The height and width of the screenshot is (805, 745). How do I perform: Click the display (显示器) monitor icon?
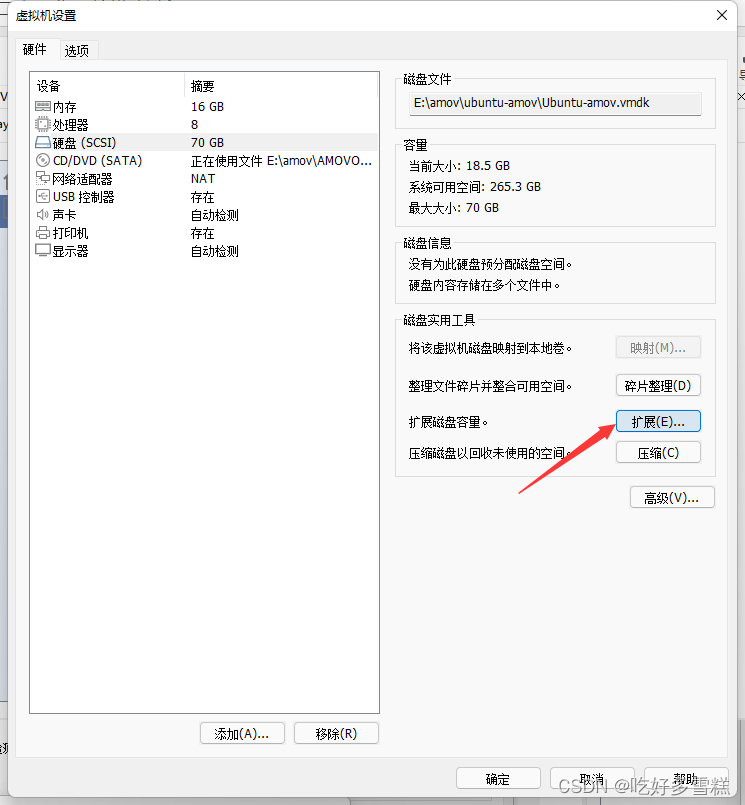coord(43,251)
